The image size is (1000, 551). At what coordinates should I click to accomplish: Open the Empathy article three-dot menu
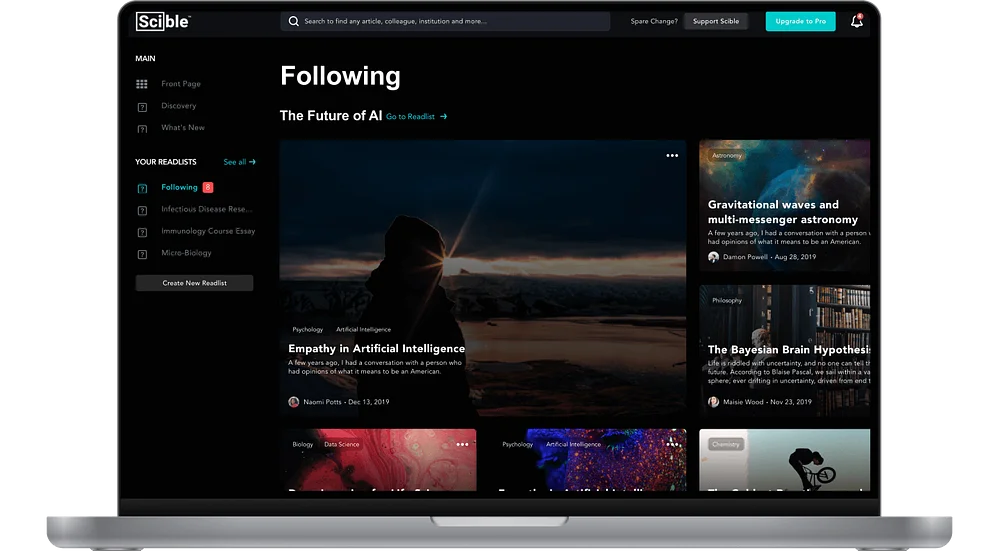672,156
